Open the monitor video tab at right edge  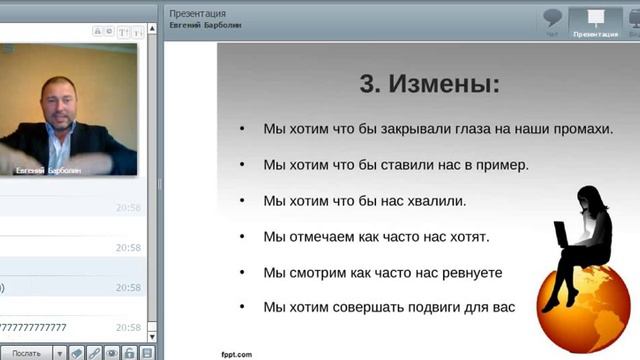click(x=633, y=24)
